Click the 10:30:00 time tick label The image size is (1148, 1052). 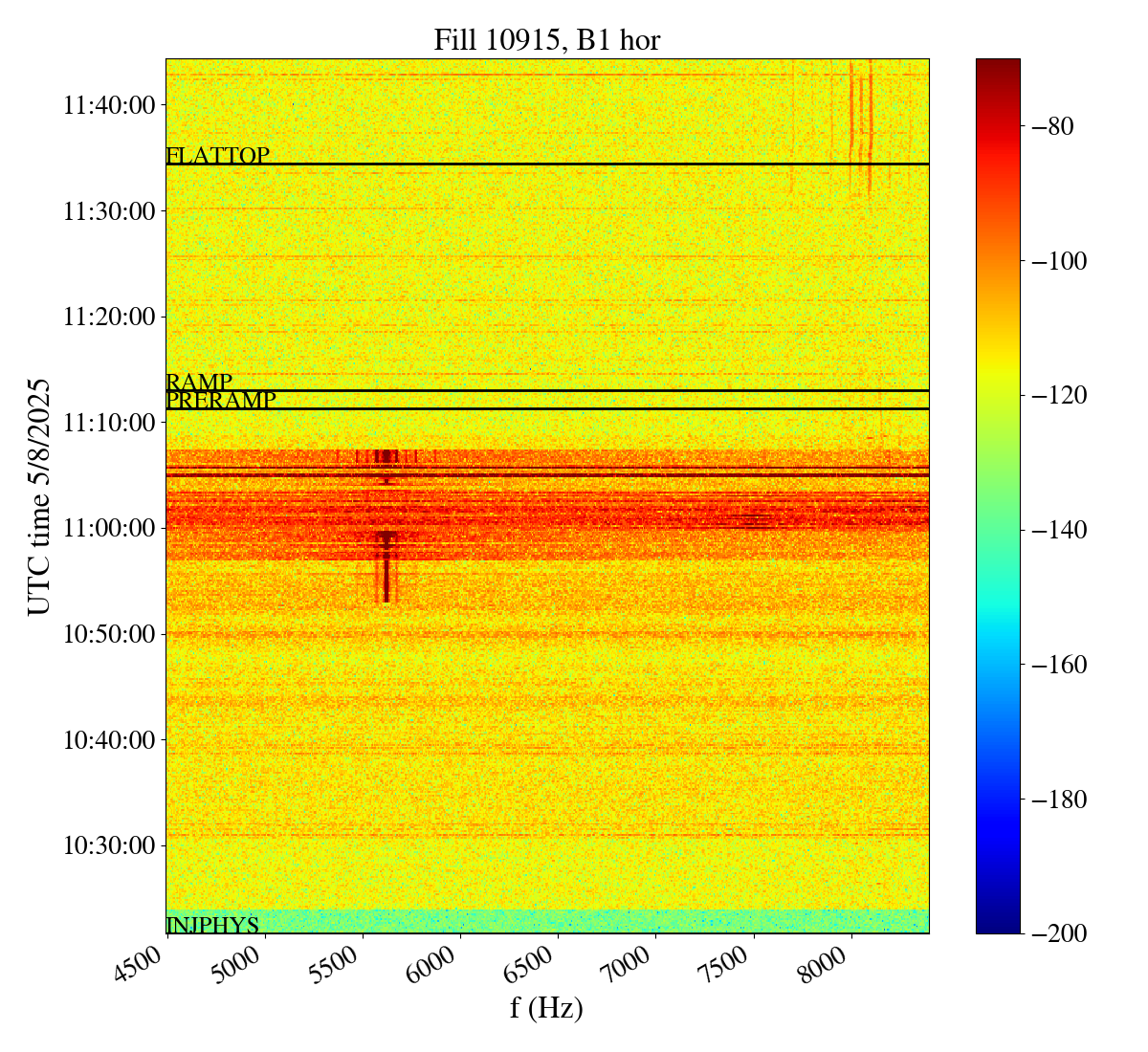[x=109, y=845]
